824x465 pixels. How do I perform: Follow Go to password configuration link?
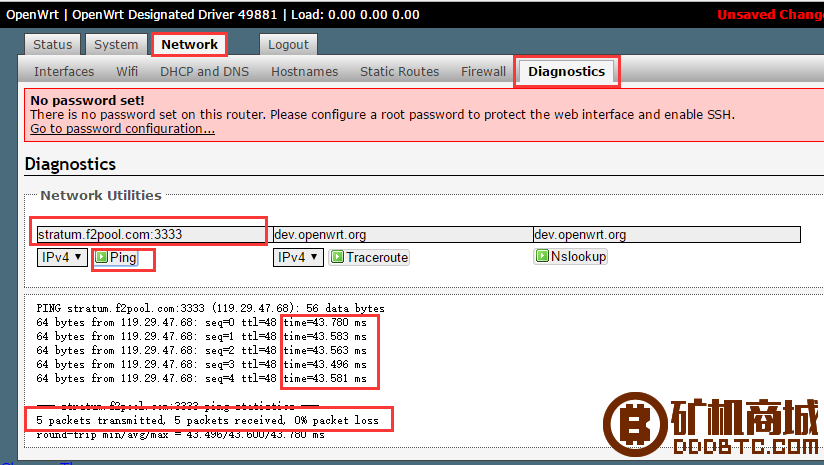[x=122, y=129]
